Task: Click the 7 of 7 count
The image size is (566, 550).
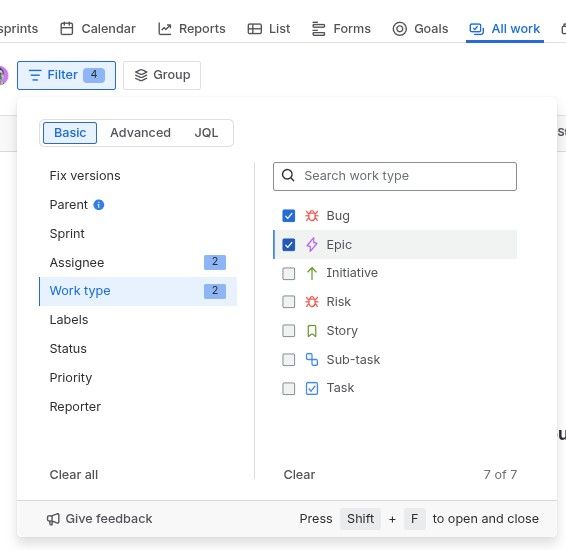Action: coord(500,475)
